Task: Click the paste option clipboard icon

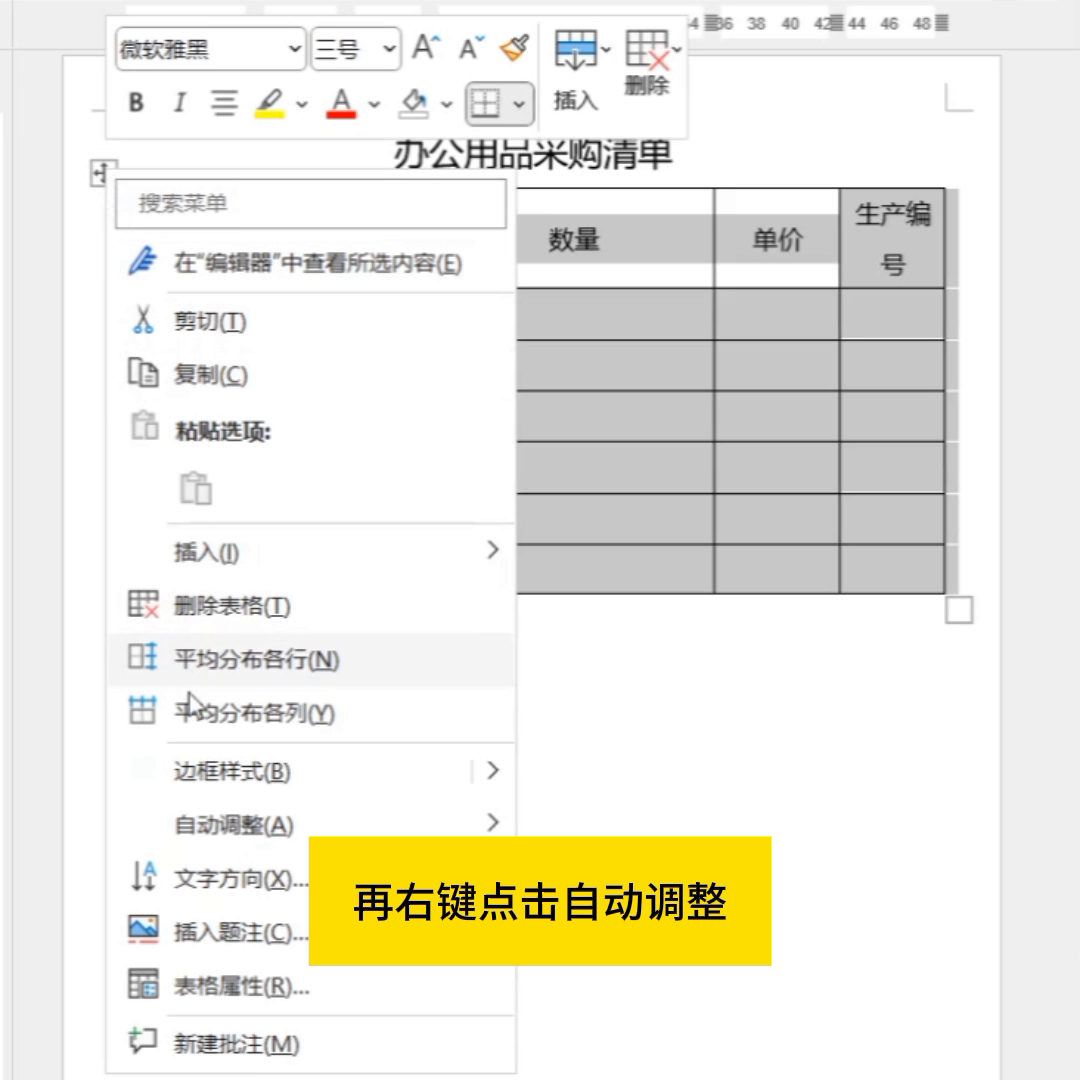Action: click(x=196, y=488)
